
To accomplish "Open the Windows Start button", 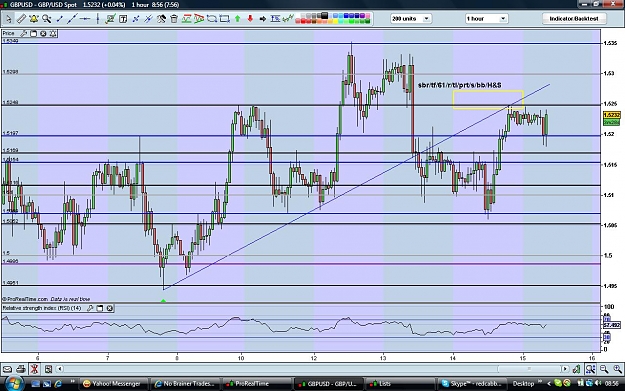I will 15,383.
